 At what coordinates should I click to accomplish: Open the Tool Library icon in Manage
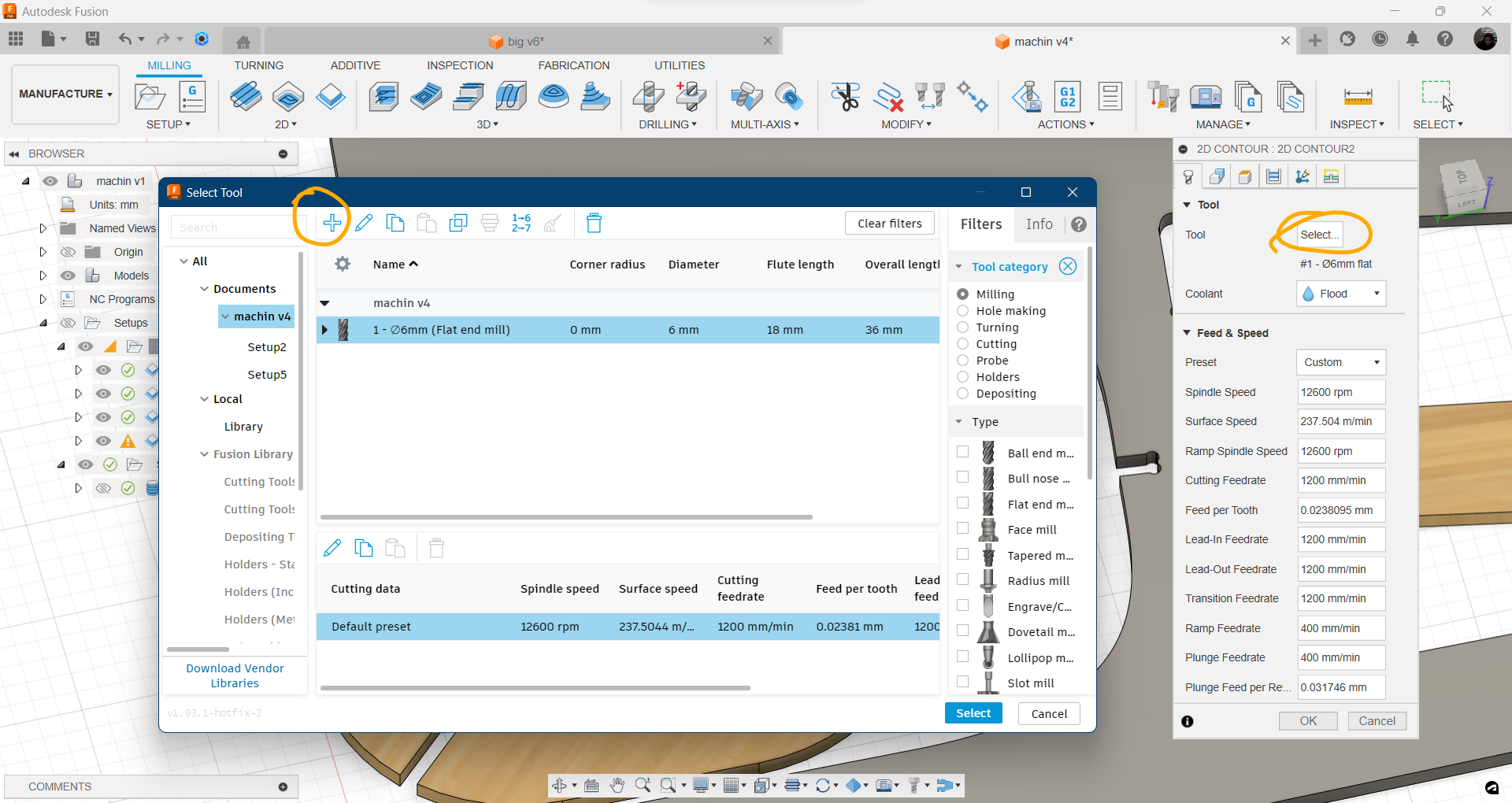pos(1162,97)
